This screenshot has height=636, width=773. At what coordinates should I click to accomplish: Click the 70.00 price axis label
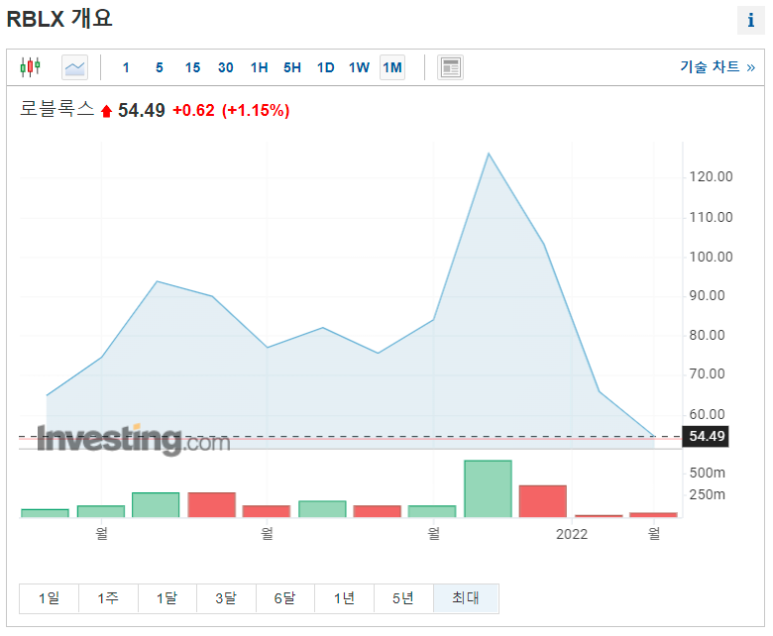pos(707,374)
